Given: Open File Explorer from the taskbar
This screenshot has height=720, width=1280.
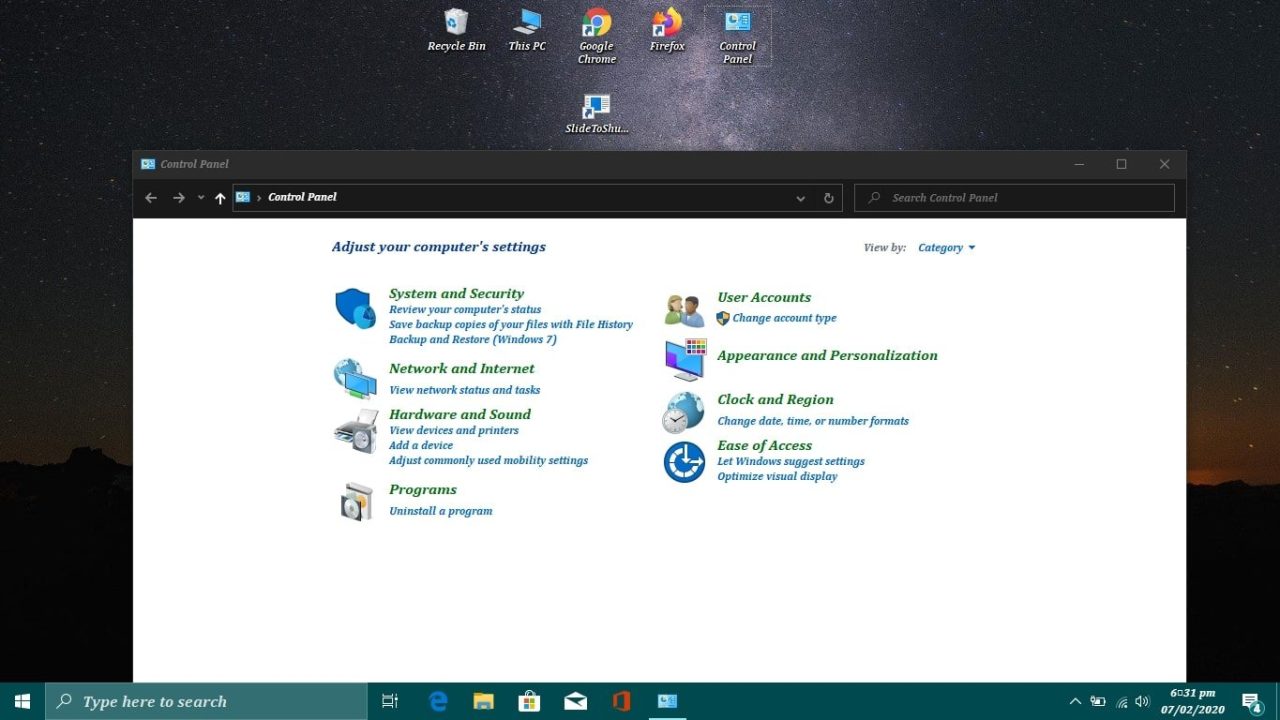Looking at the screenshot, I should click(483, 701).
